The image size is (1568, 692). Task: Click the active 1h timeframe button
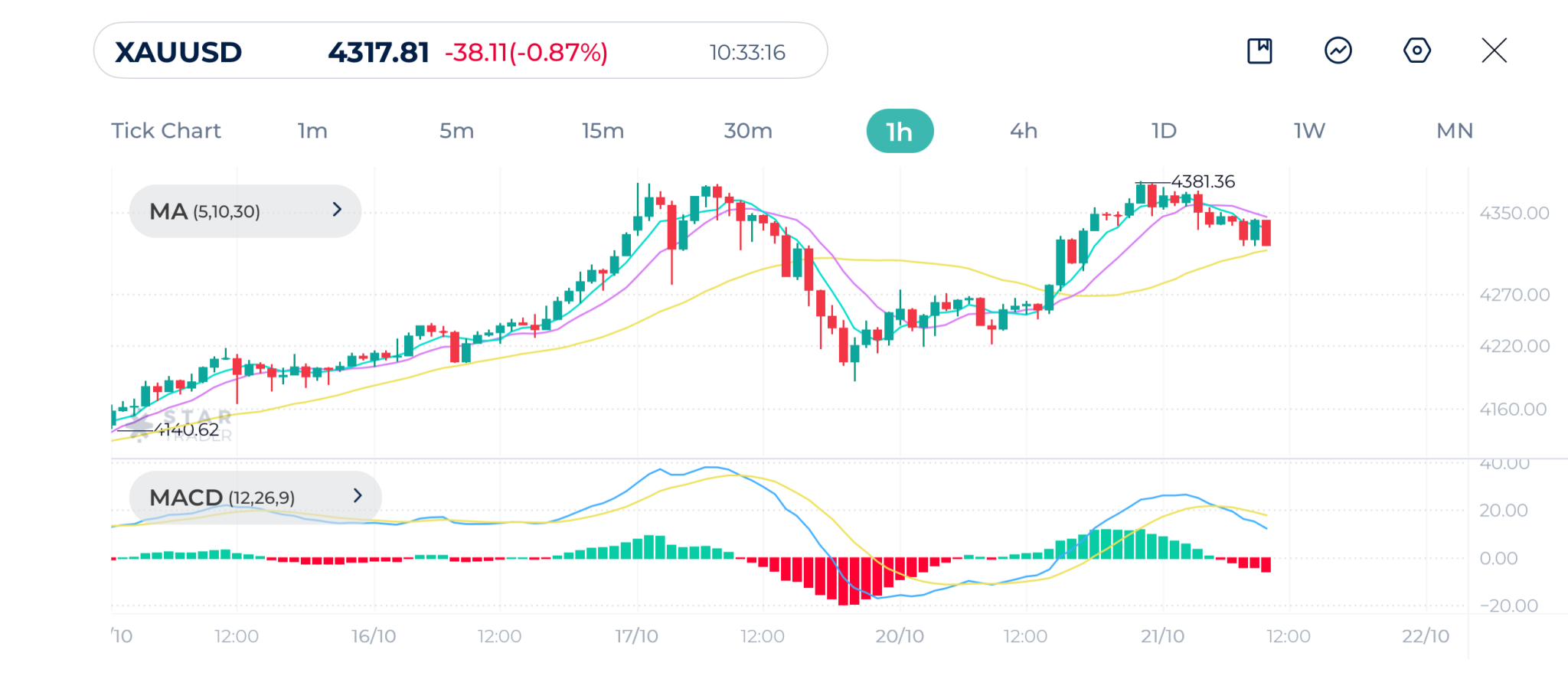(x=900, y=131)
